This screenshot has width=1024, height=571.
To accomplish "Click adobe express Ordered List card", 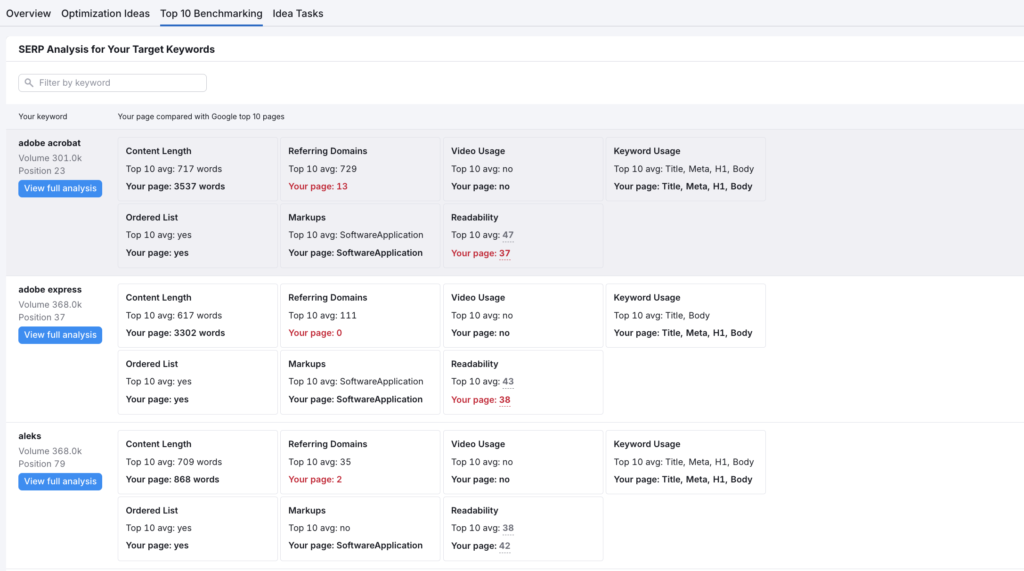I will (x=198, y=382).
